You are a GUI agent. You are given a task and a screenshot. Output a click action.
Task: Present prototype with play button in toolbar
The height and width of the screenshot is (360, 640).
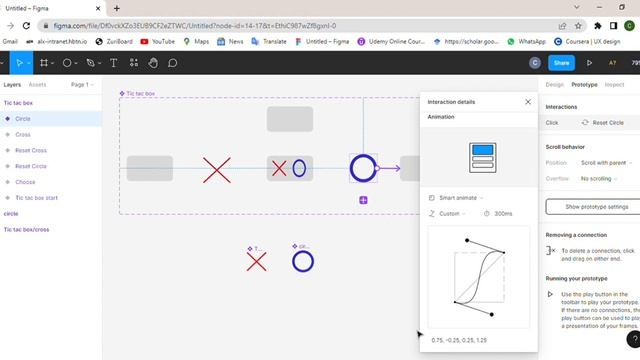click(x=589, y=63)
